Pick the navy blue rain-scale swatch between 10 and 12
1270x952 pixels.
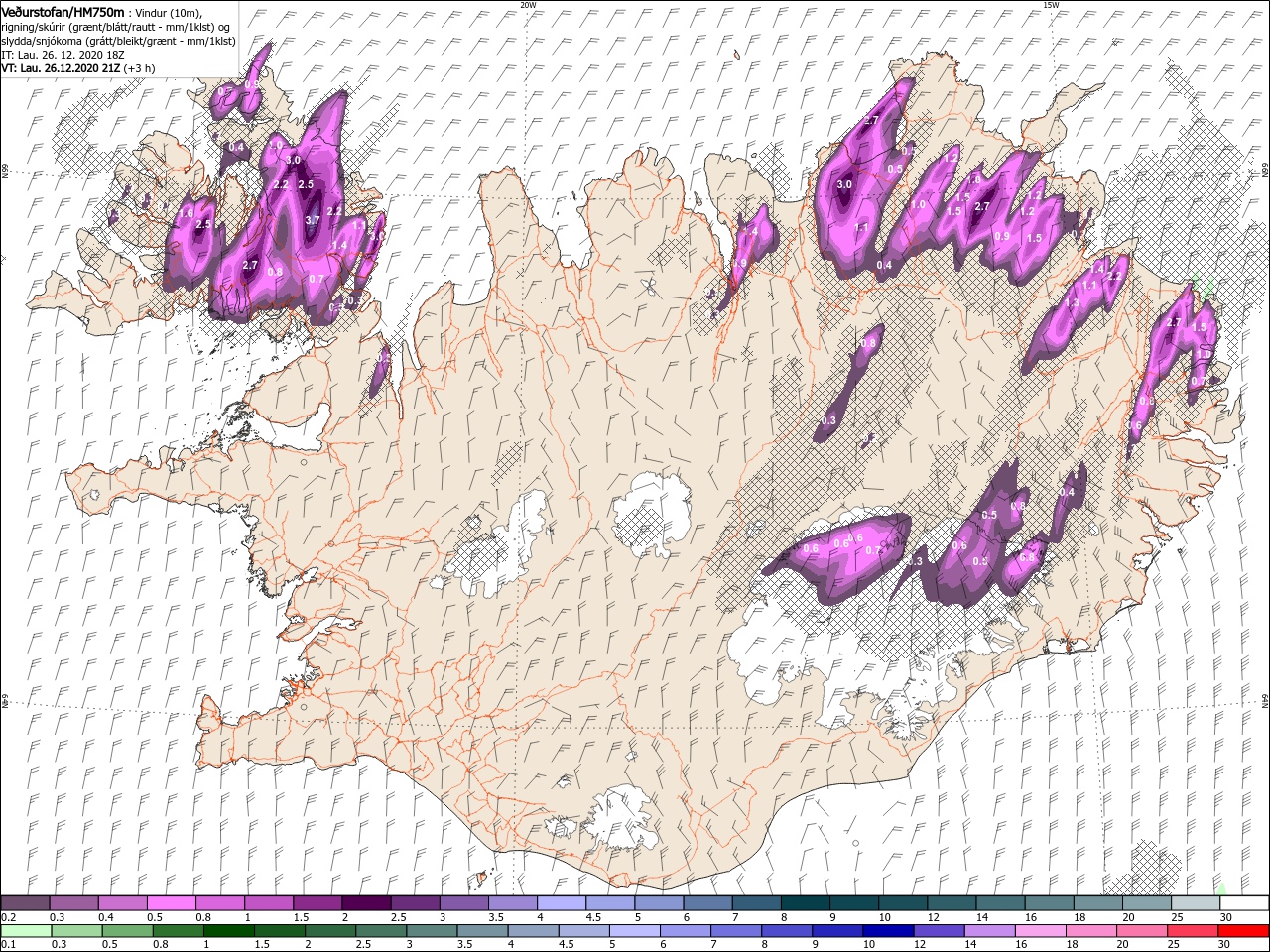point(888,930)
